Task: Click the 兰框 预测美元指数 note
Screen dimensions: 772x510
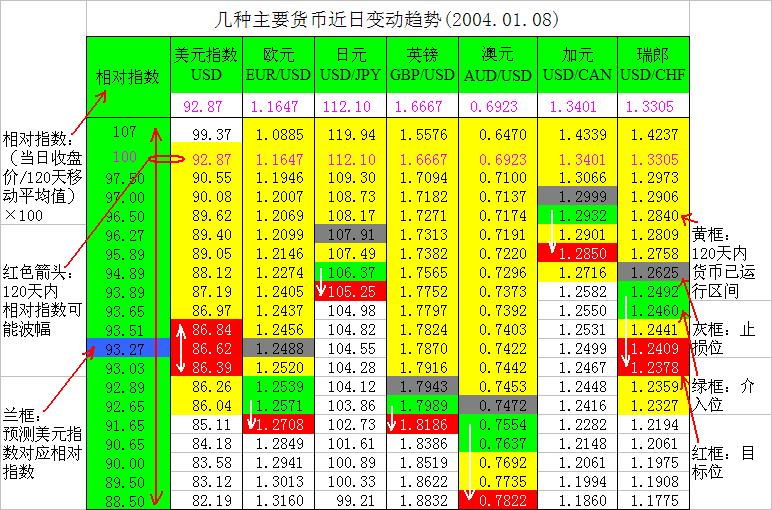Action: (42, 443)
